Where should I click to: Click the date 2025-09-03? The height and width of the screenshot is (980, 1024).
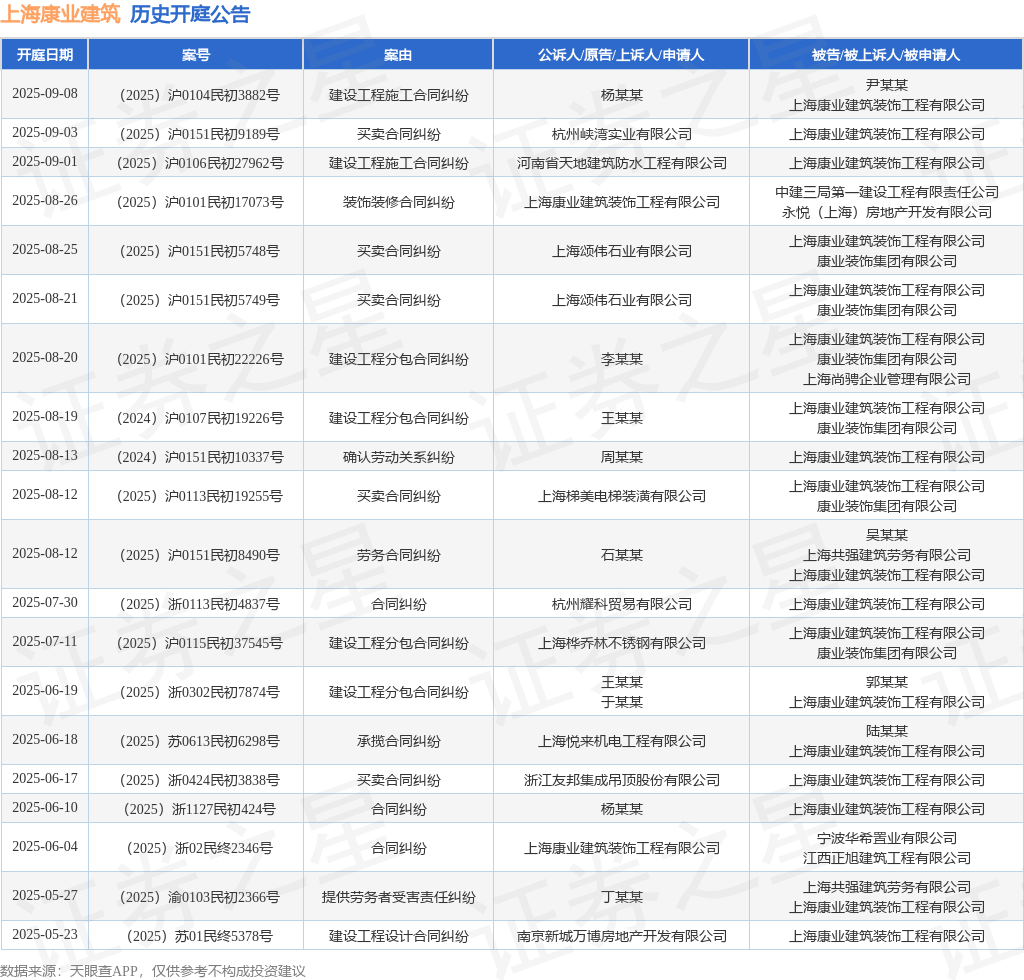(x=44, y=133)
